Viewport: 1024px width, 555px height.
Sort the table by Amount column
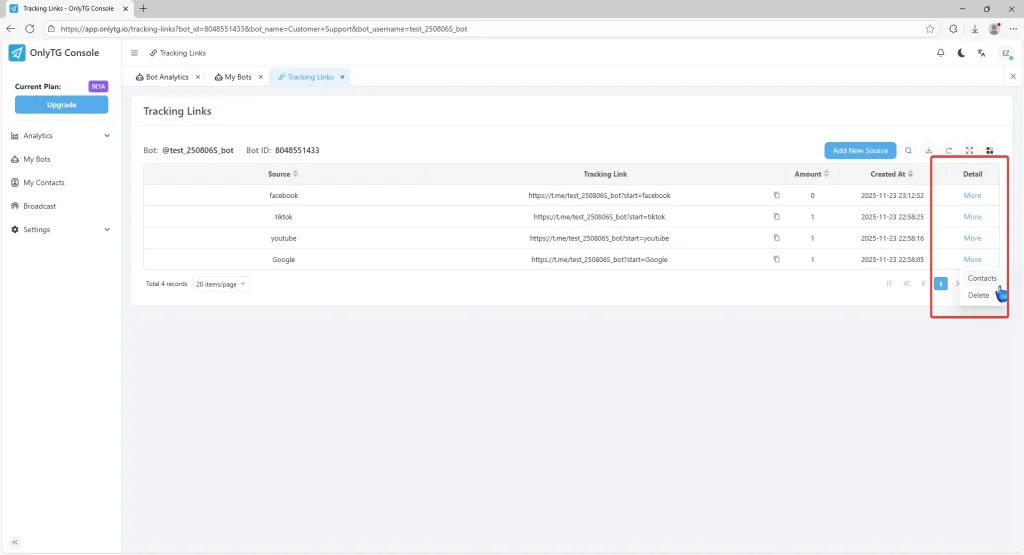(x=827, y=174)
